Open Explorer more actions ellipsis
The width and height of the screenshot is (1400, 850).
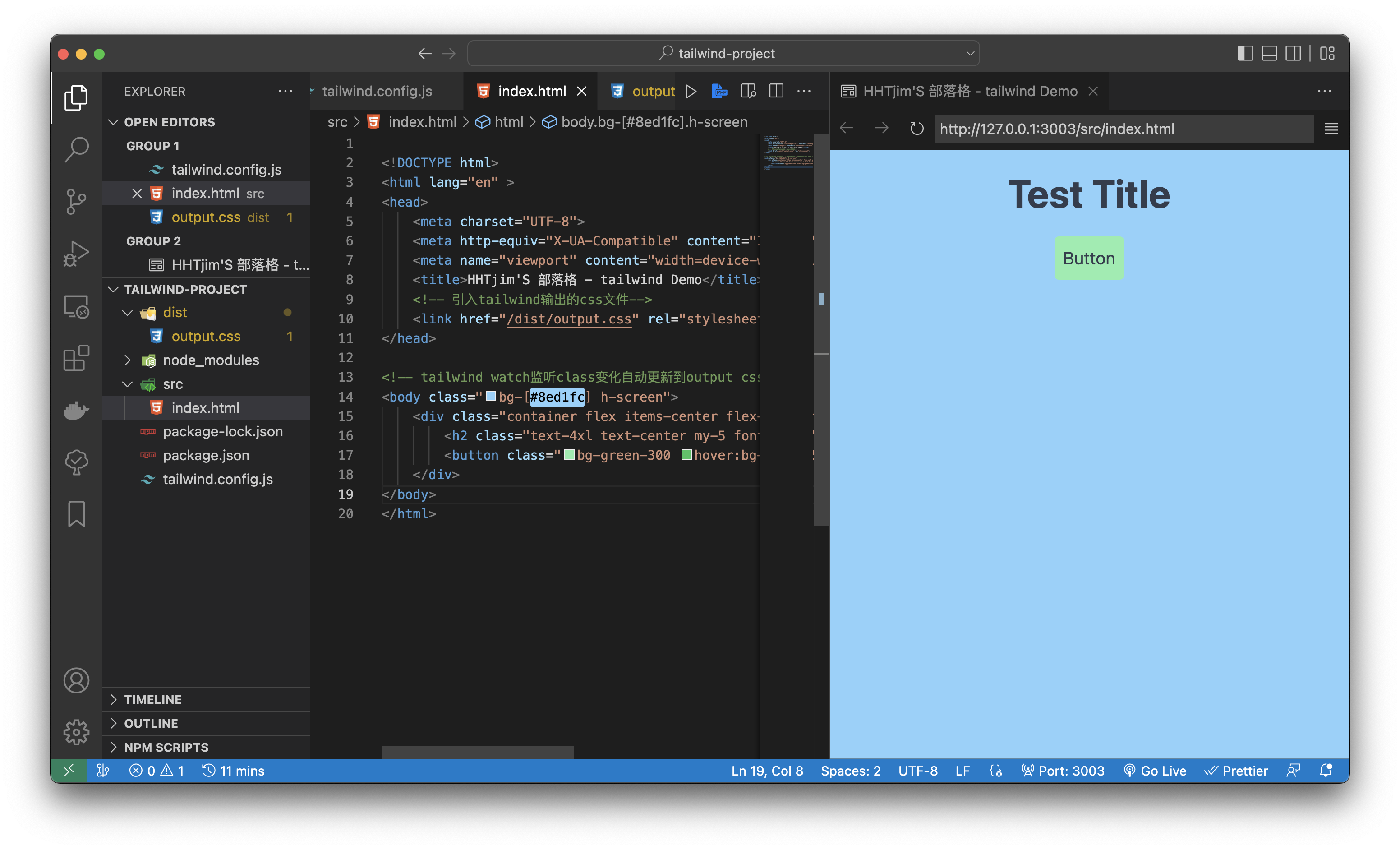coord(285,92)
